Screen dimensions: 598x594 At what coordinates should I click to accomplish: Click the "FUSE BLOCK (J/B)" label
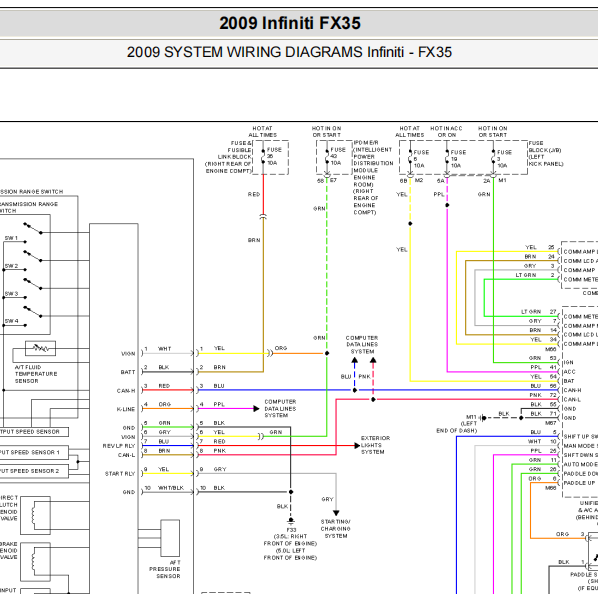(x=545, y=154)
